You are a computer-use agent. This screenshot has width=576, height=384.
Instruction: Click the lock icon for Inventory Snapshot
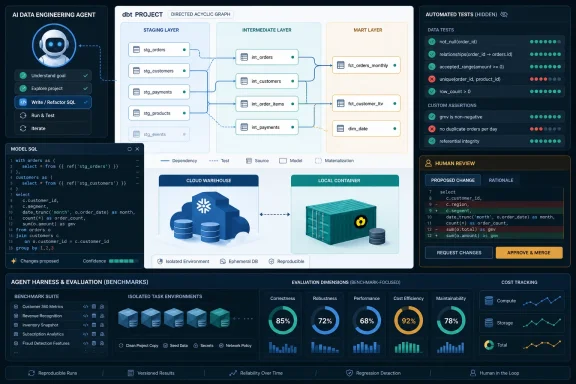click(102, 325)
